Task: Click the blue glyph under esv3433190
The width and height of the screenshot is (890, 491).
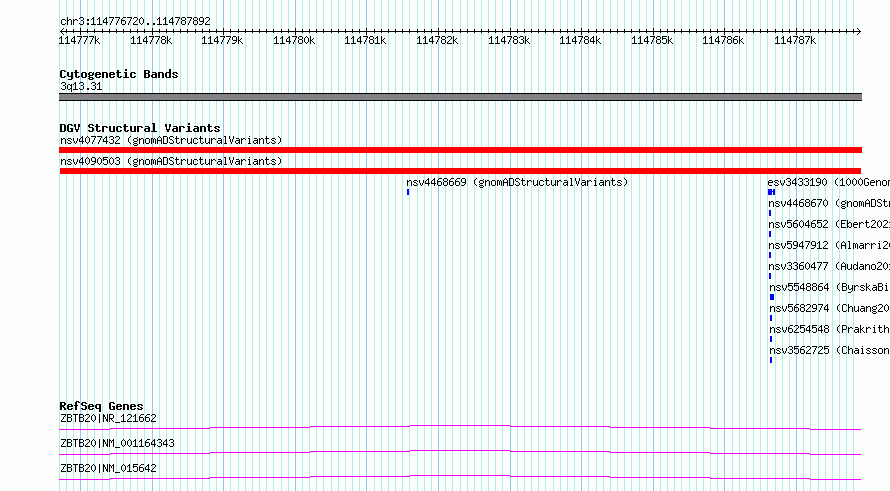Action: [x=771, y=192]
